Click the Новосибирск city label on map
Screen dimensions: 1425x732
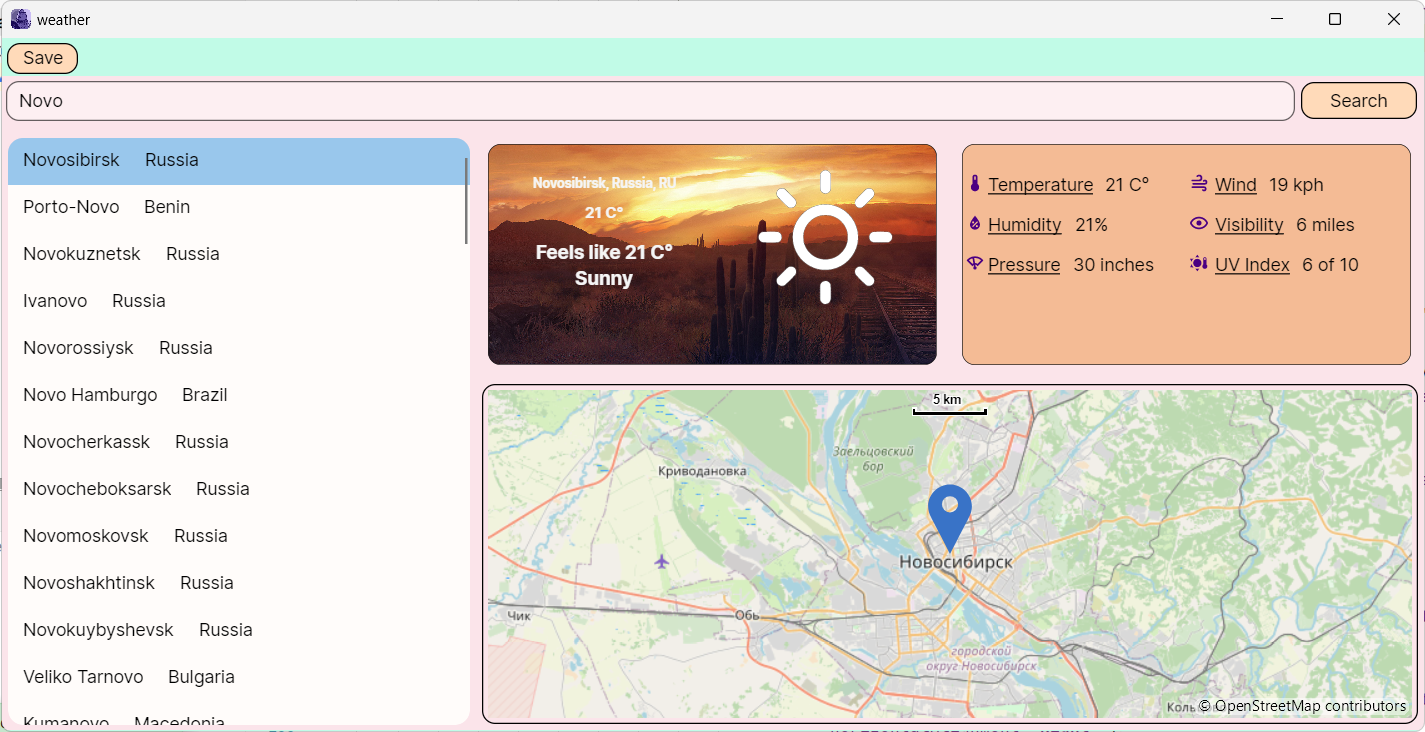[x=955, y=562]
